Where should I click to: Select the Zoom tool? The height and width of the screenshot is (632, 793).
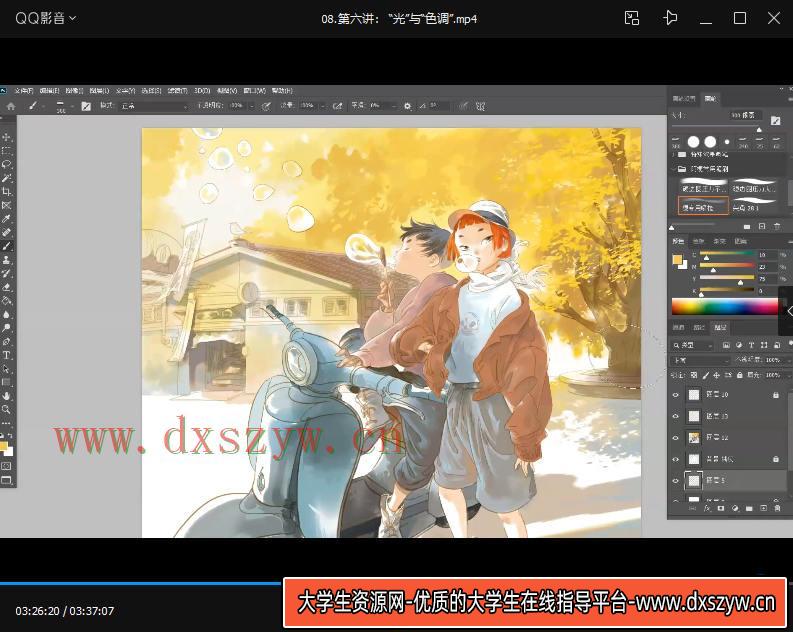pyautogui.click(x=7, y=410)
